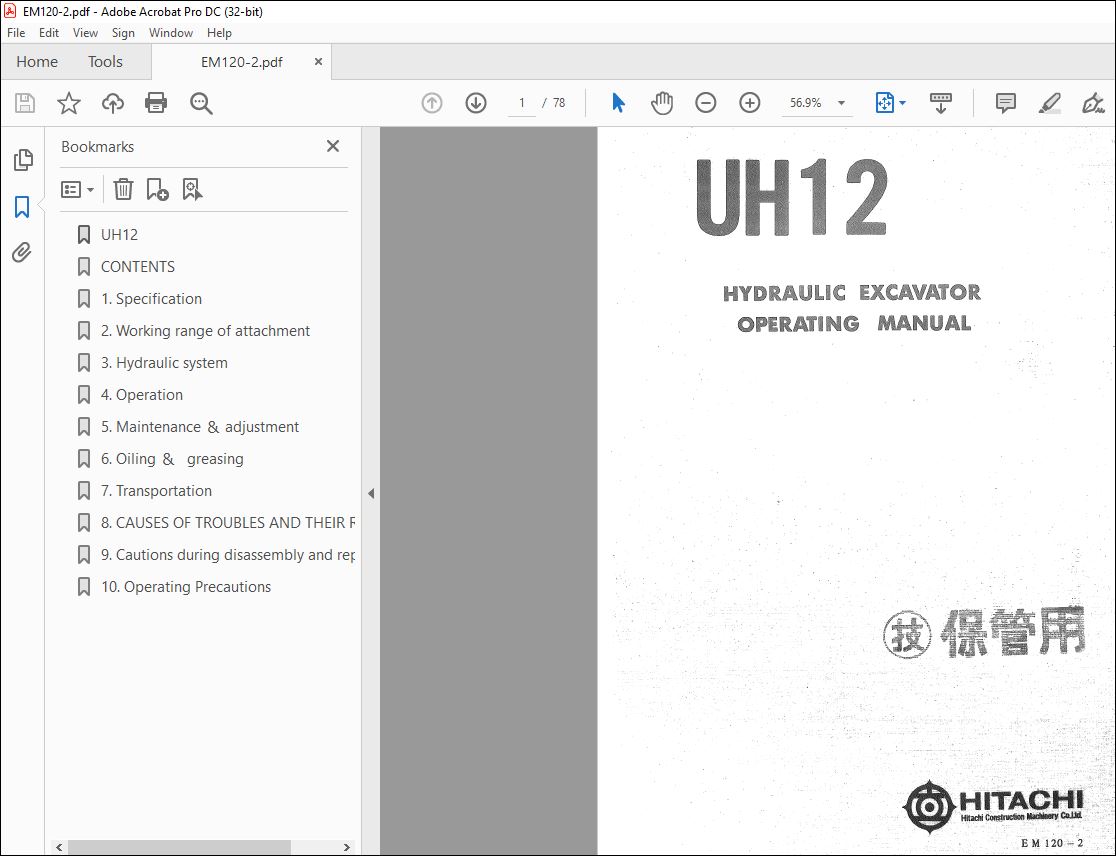Open the Attachments paperclip panel
Image resolution: width=1116 pixels, height=856 pixels.
tap(22, 253)
